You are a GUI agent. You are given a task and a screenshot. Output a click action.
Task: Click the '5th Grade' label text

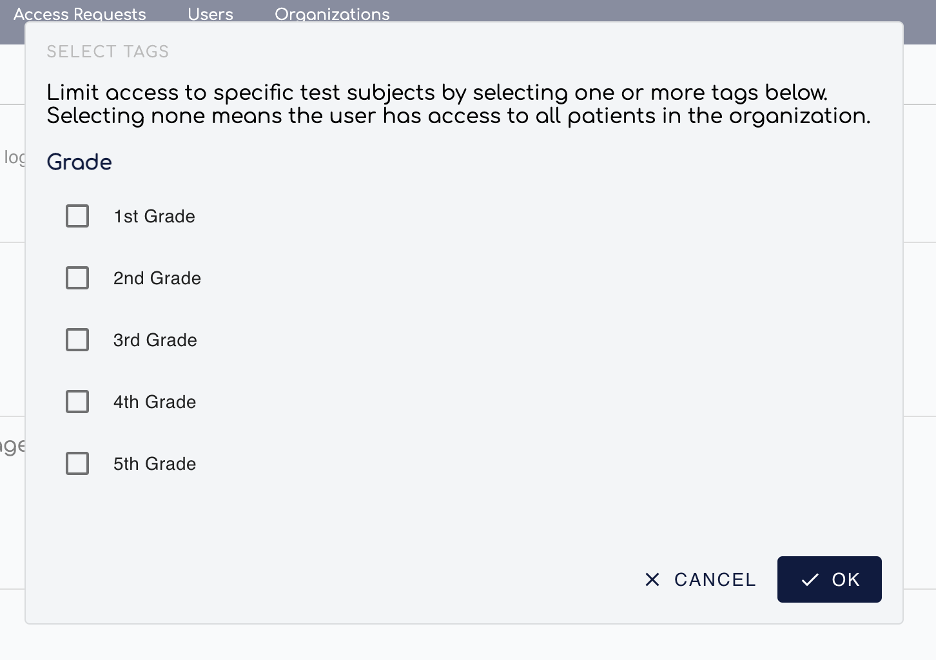[x=154, y=464]
